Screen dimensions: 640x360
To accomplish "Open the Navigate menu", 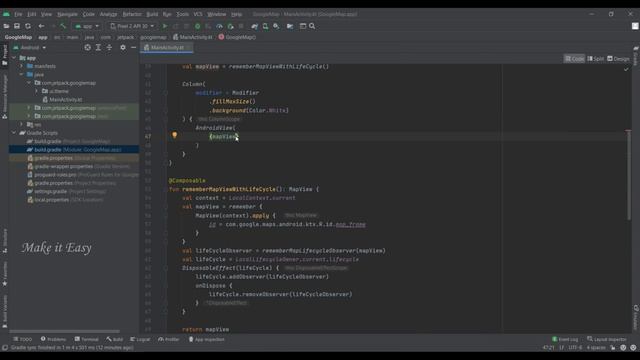I will click(x=67, y=14).
